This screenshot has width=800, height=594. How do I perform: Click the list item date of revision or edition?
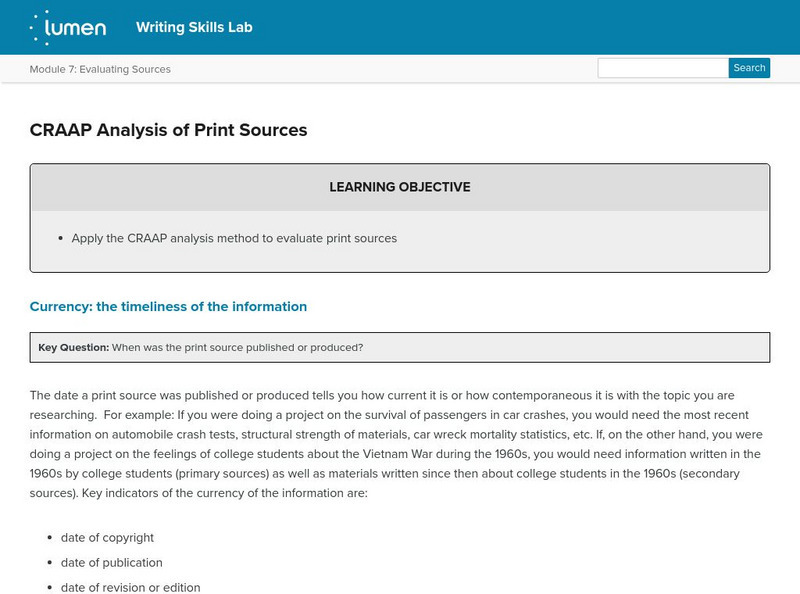click(130, 587)
